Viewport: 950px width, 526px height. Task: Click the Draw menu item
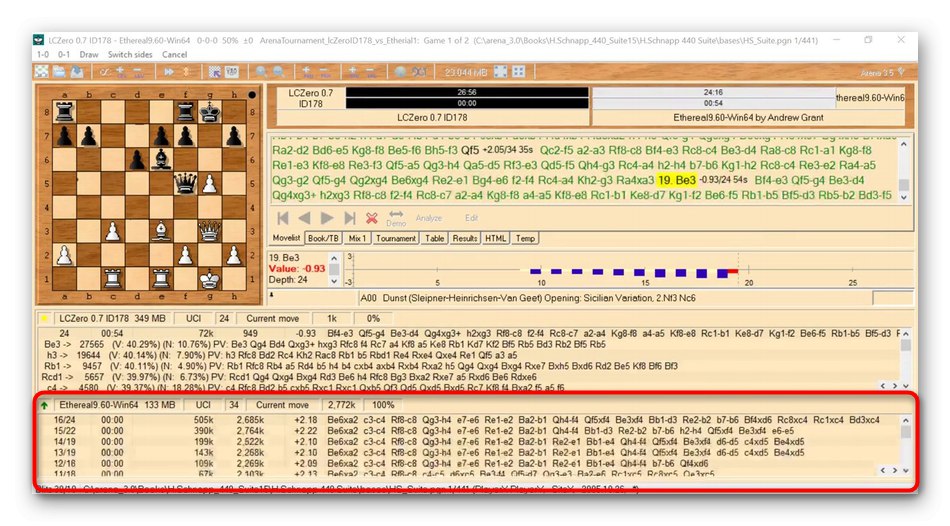click(88, 55)
